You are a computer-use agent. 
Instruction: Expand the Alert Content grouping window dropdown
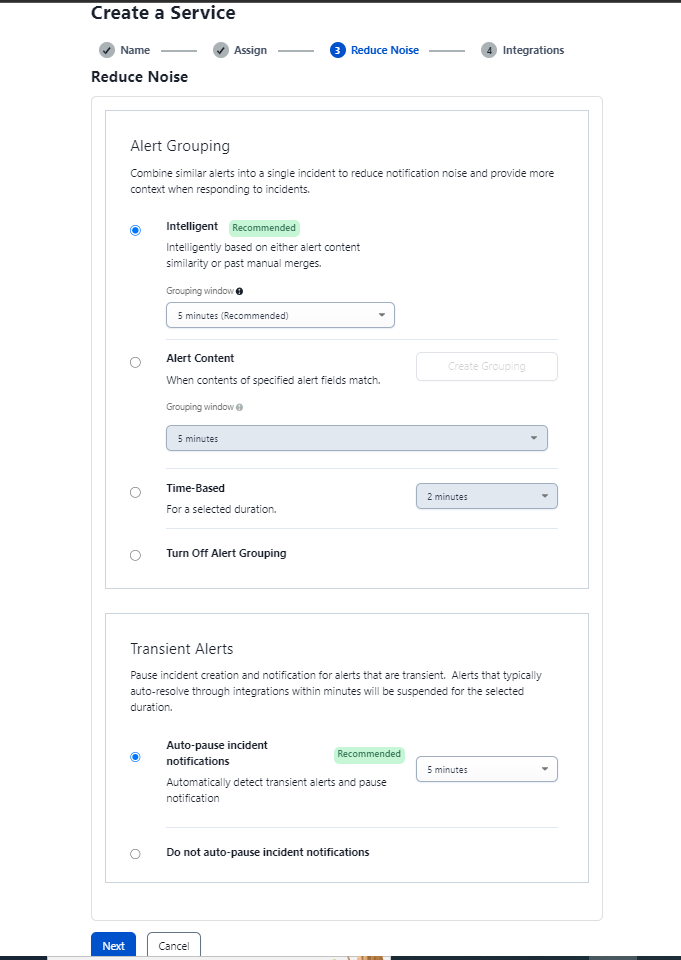[356, 439]
